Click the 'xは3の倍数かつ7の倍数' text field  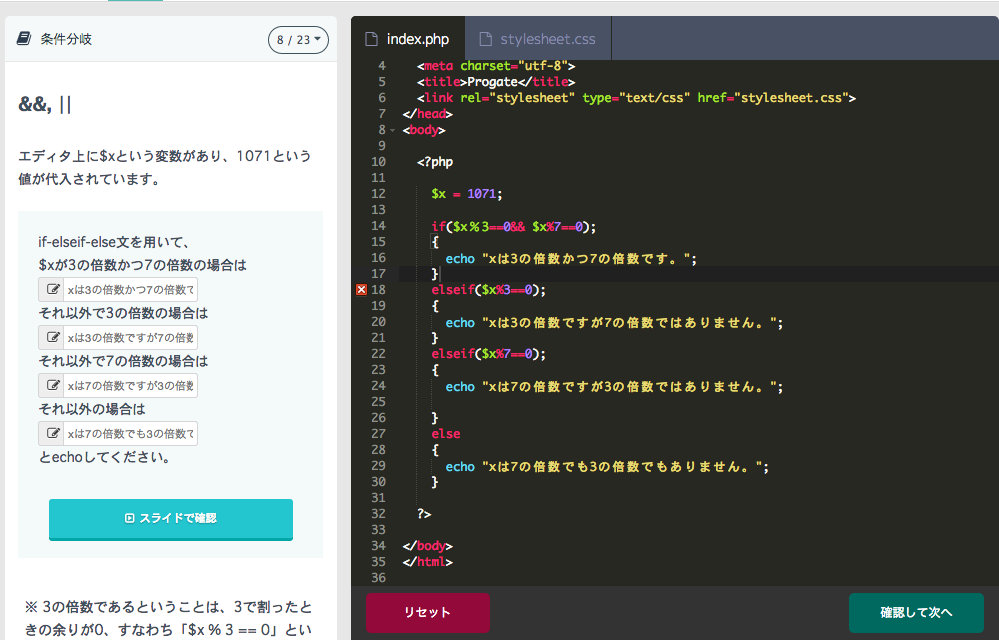click(130, 290)
